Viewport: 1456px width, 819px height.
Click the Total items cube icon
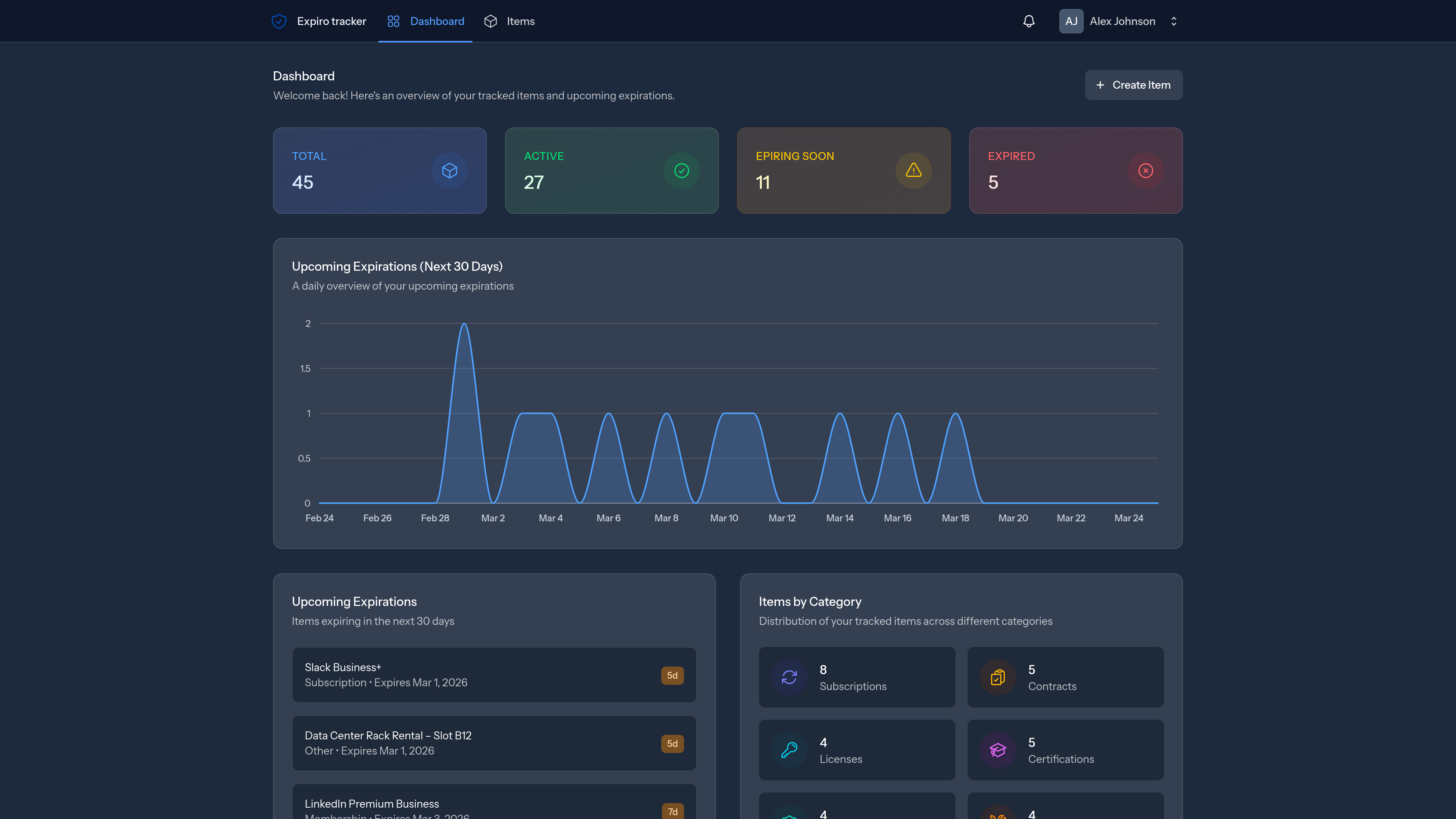449,171
